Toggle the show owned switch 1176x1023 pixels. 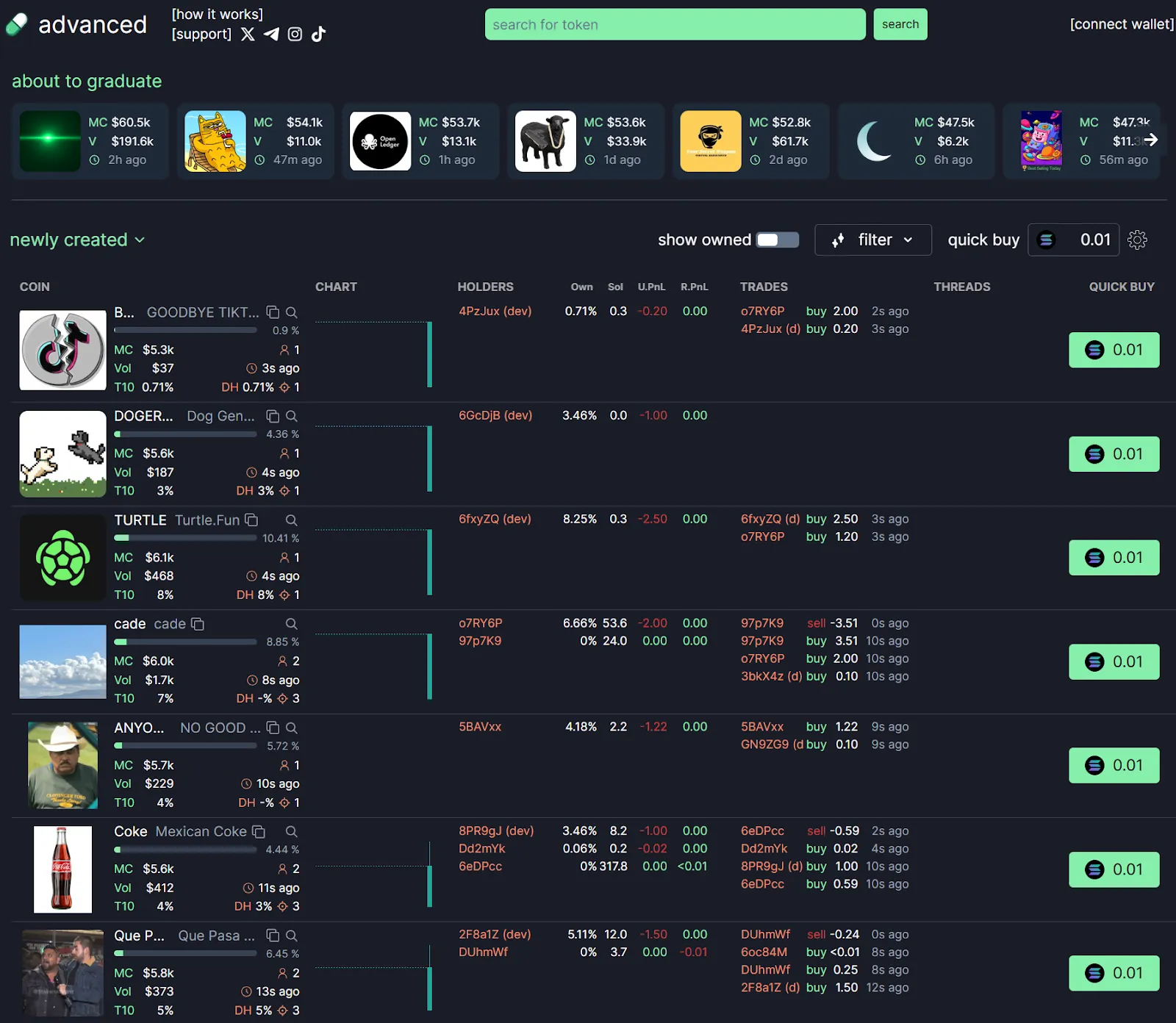[778, 240]
